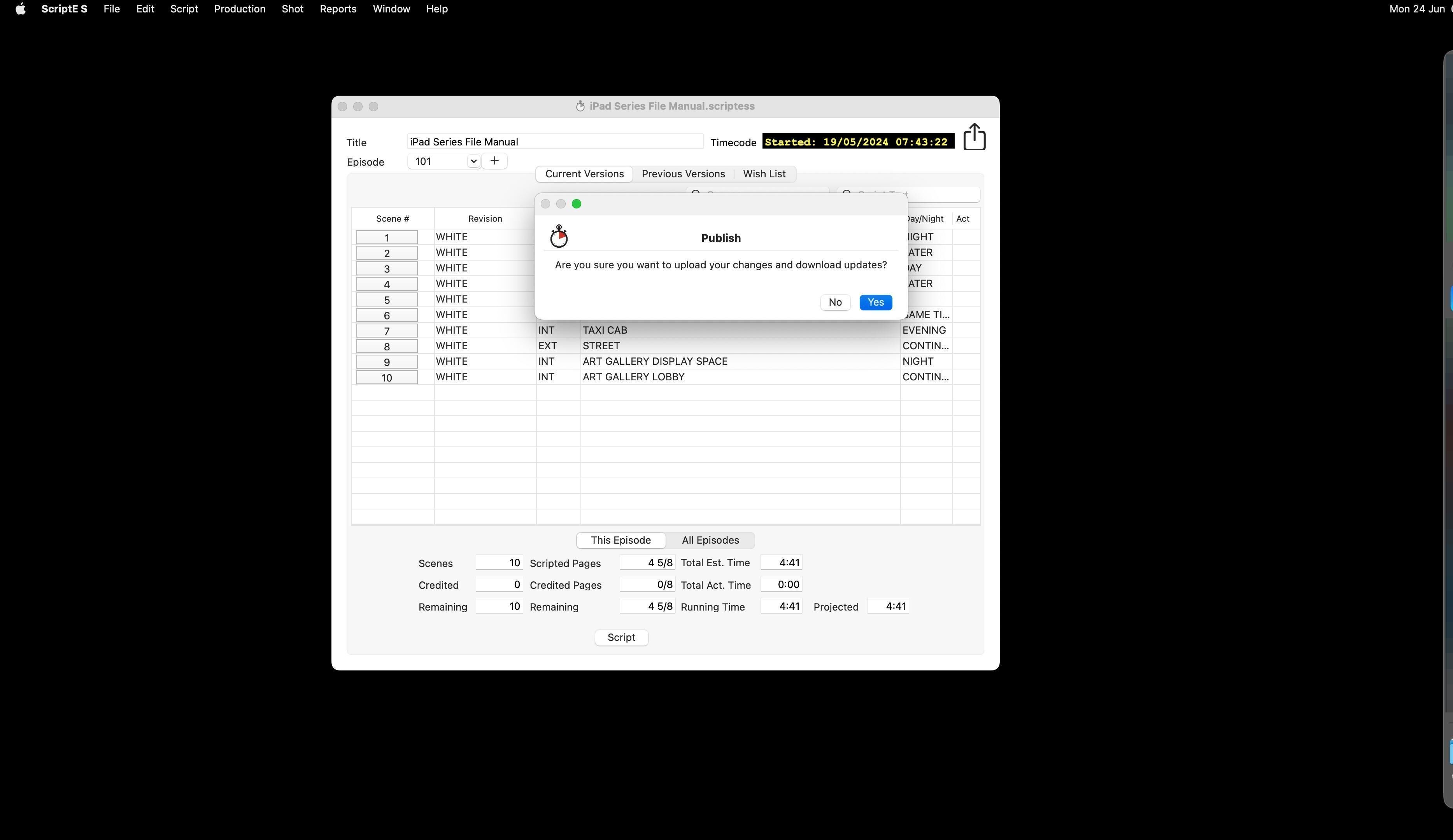Viewport: 1453px width, 840px height.
Task: Click the Apple menu icon
Action: 20,9
